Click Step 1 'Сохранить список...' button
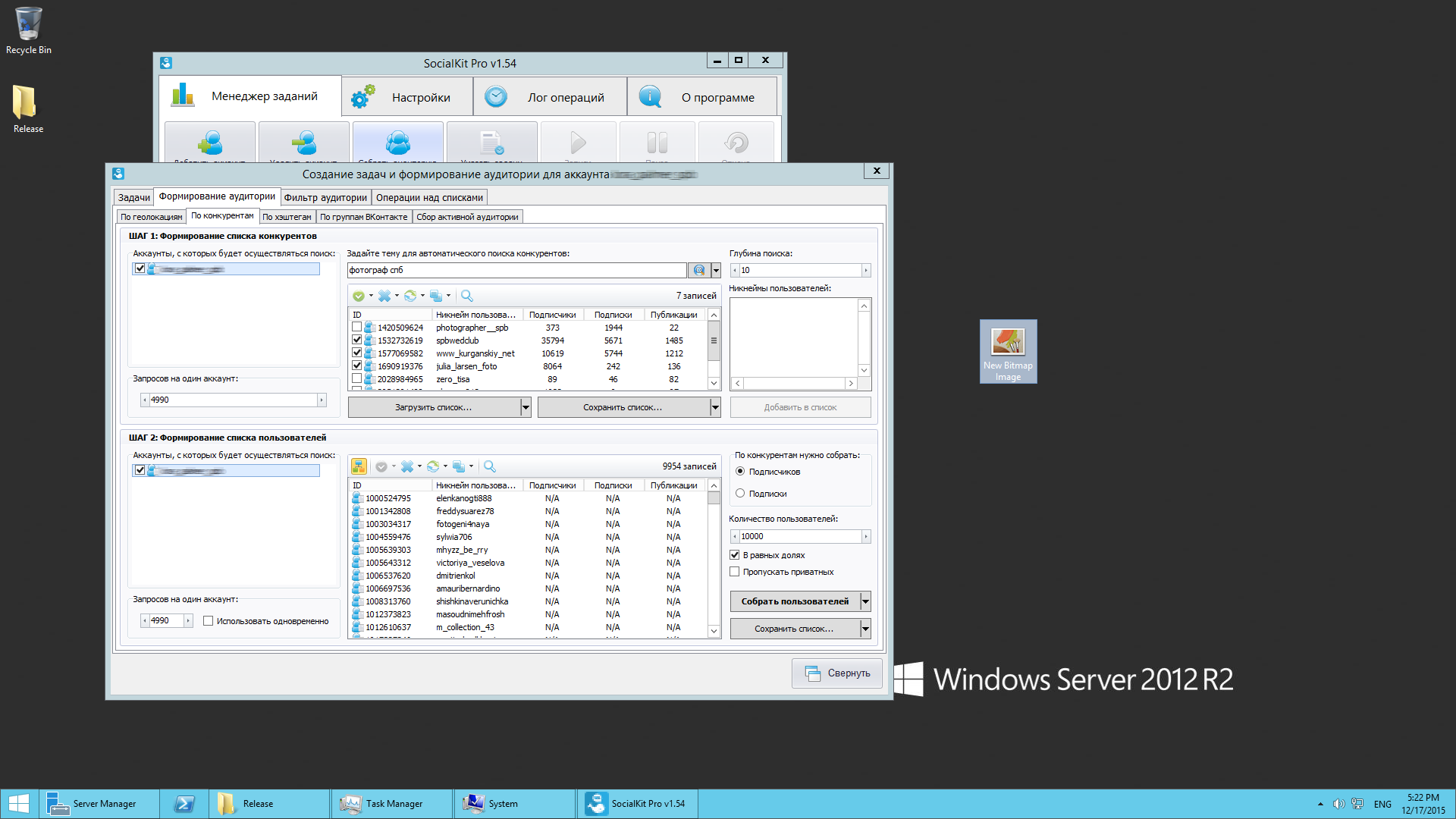 pyautogui.click(x=623, y=407)
